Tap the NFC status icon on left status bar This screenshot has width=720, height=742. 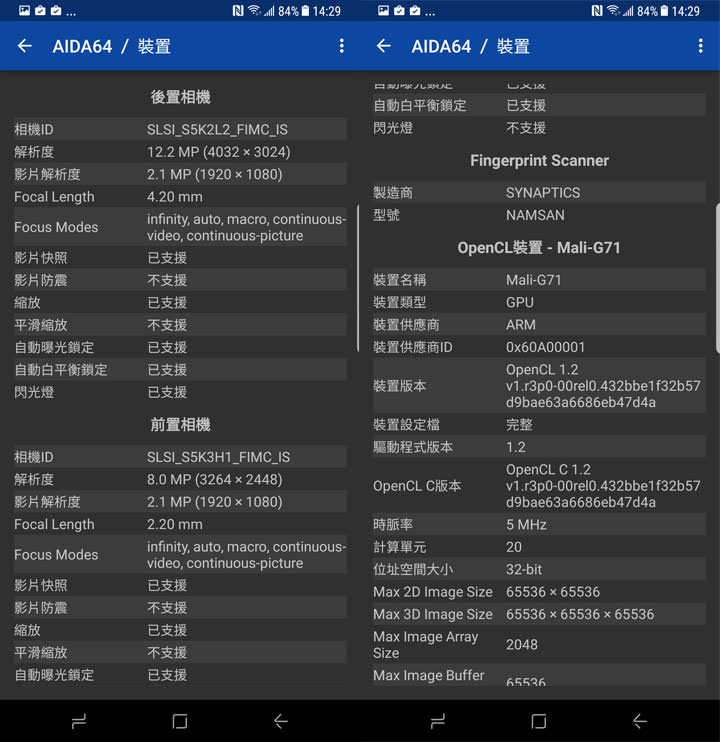click(x=238, y=10)
